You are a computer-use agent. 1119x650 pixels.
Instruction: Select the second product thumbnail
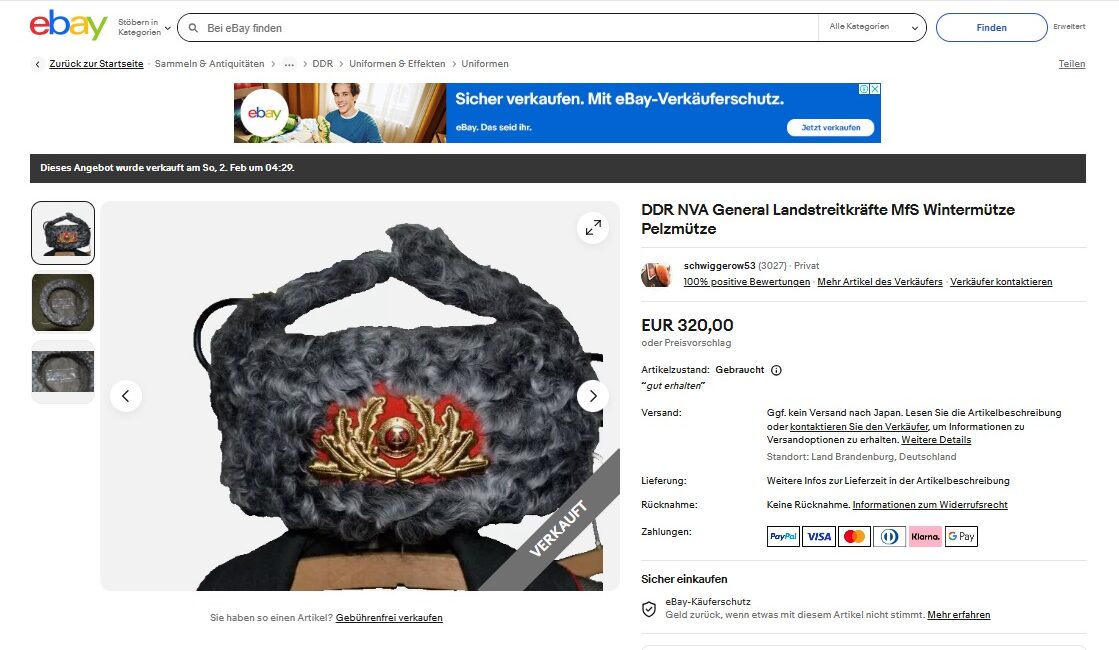tap(63, 303)
